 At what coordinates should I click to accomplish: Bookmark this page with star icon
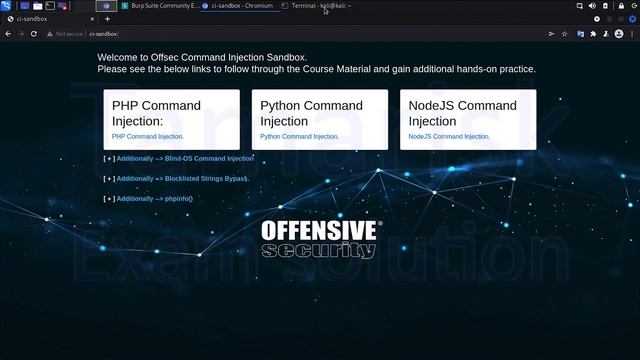point(564,34)
